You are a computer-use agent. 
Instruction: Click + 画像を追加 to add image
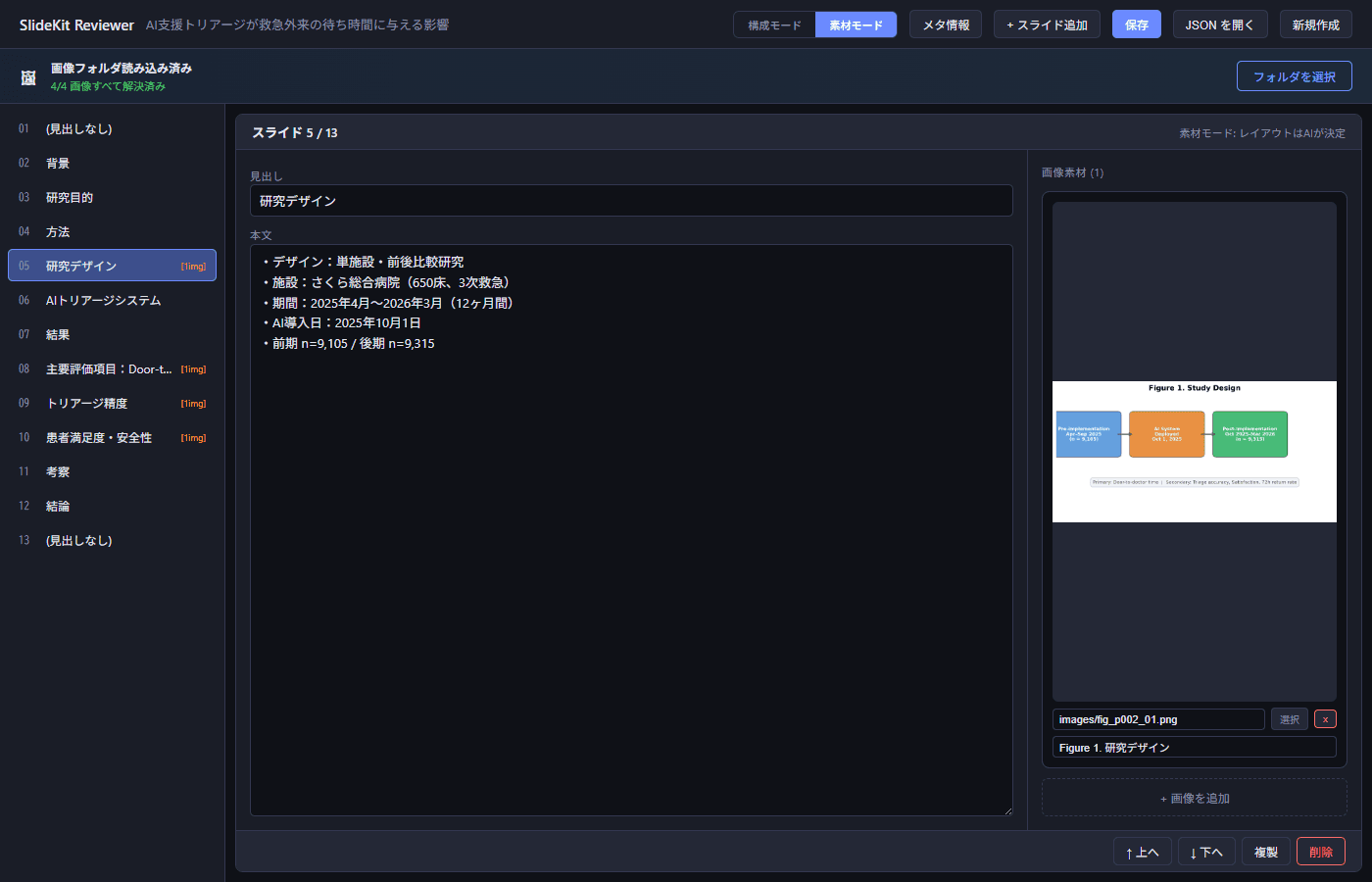pyautogui.click(x=1194, y=798)
